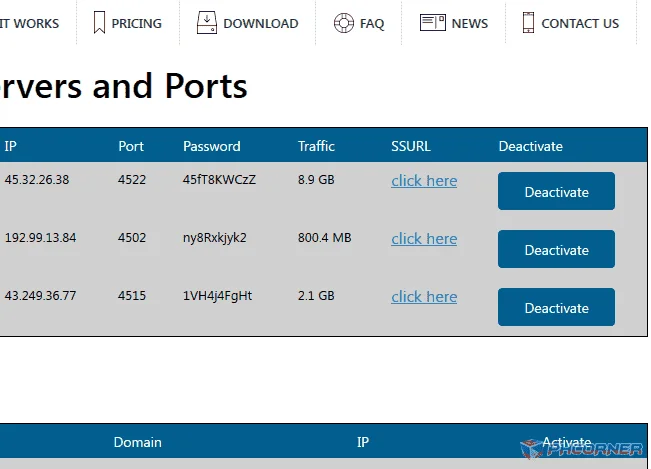Select IP address 192.99.13.84
This screenshot has height=469, width=651.
pyautogui.click(x=40, y=238)
